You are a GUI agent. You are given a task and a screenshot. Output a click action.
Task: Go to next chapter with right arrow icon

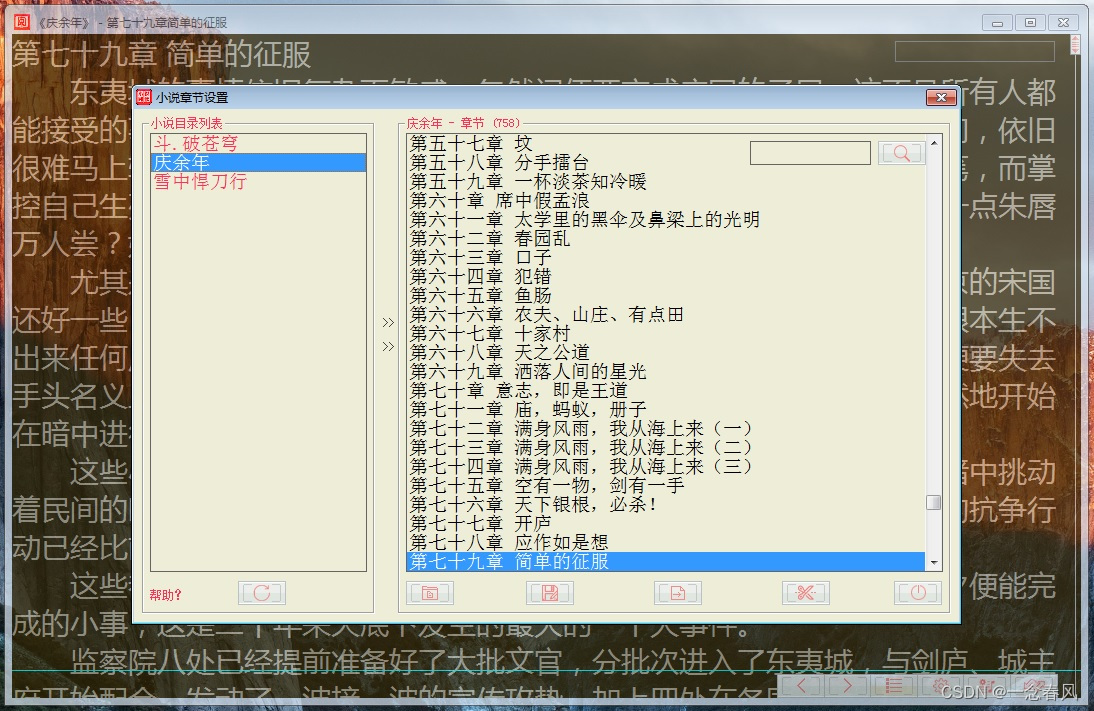847,685
